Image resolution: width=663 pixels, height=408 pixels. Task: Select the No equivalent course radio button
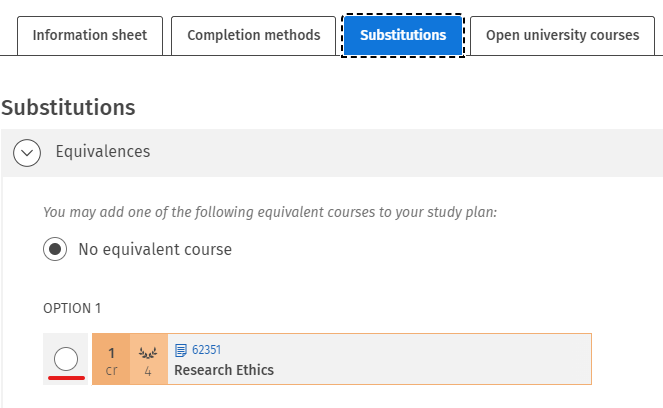55,249
